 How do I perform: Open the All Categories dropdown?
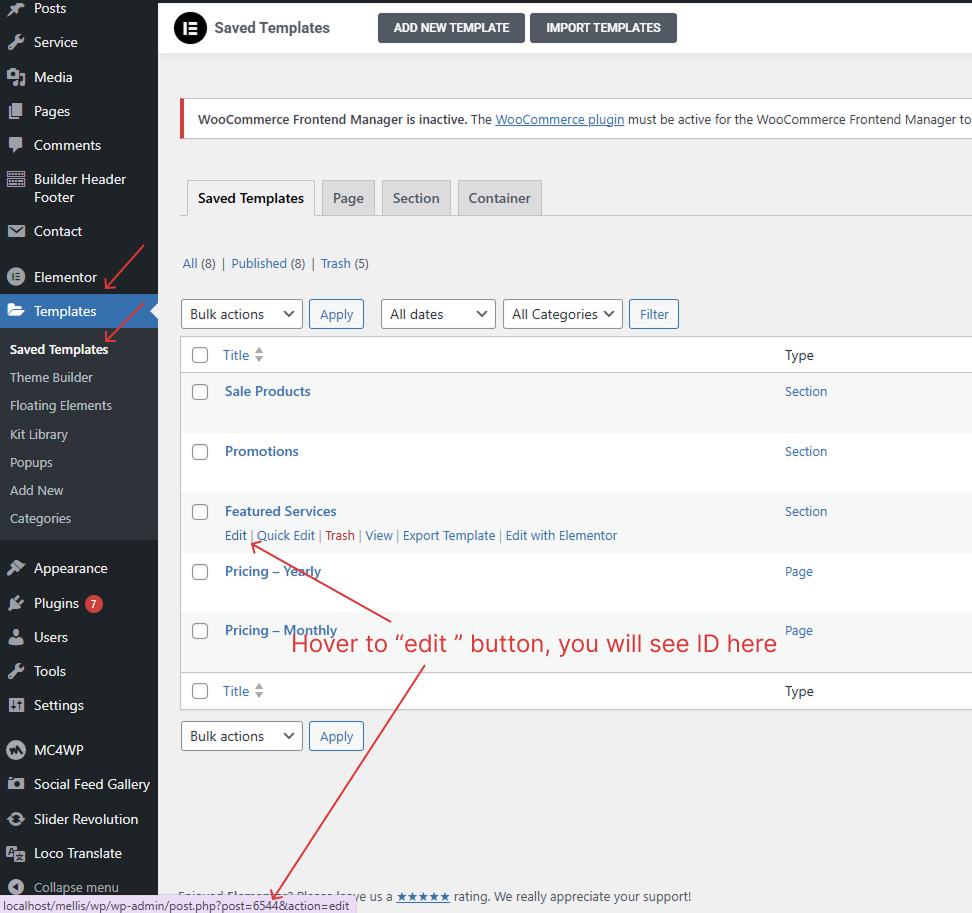click(x=563, y=314)
